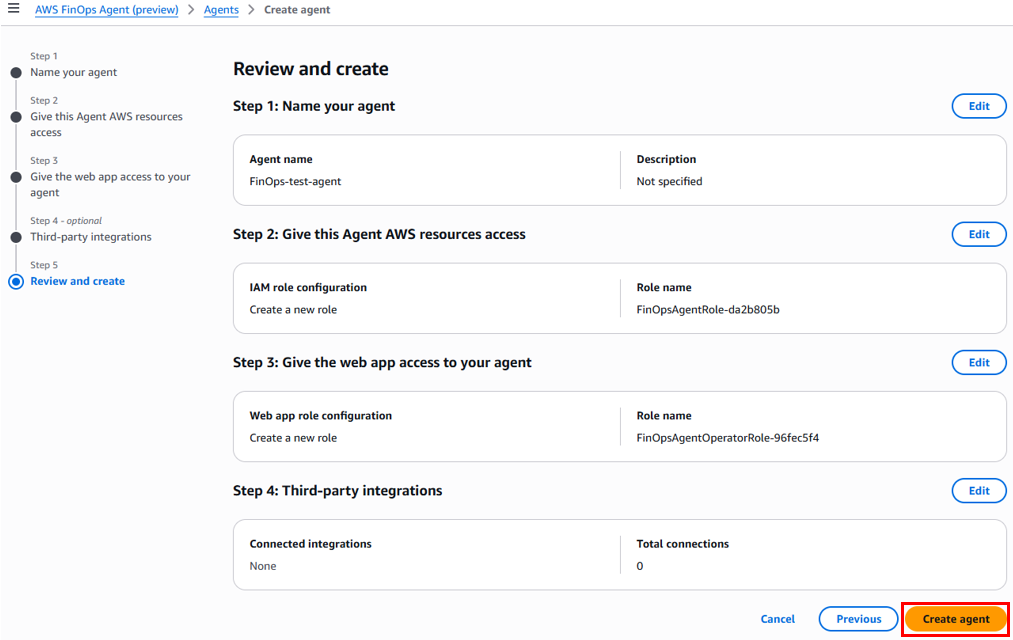Click the 'IAM role configuration' label

308,287
